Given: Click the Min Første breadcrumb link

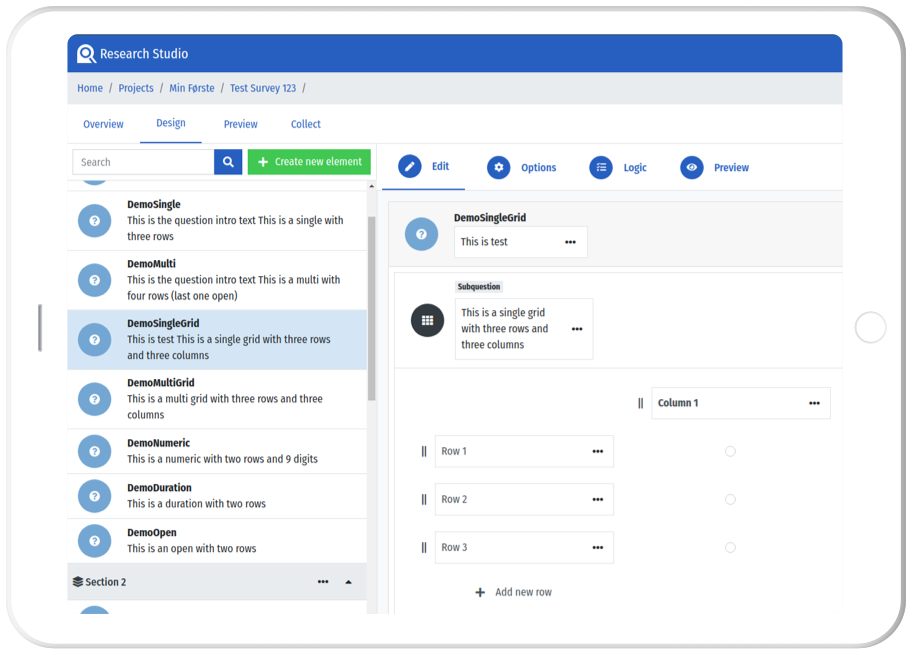Looking at the screenshot, I should pyautogui.click(x=192, y=88).
